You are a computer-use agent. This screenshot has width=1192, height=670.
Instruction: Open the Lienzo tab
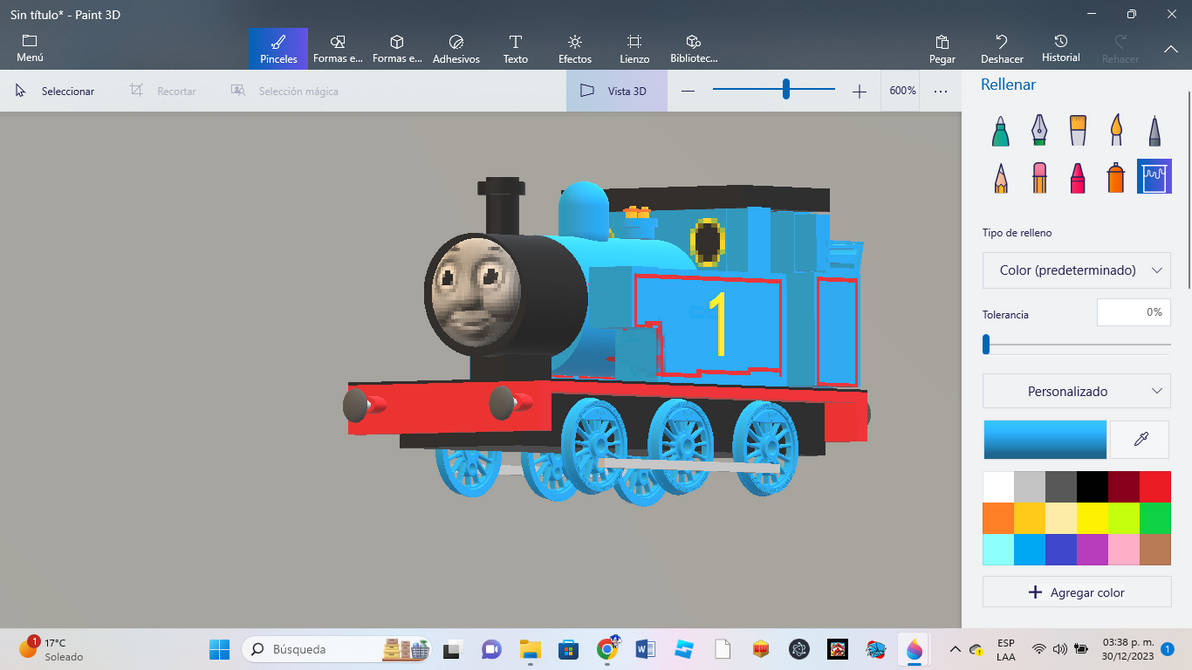[634, 49]
